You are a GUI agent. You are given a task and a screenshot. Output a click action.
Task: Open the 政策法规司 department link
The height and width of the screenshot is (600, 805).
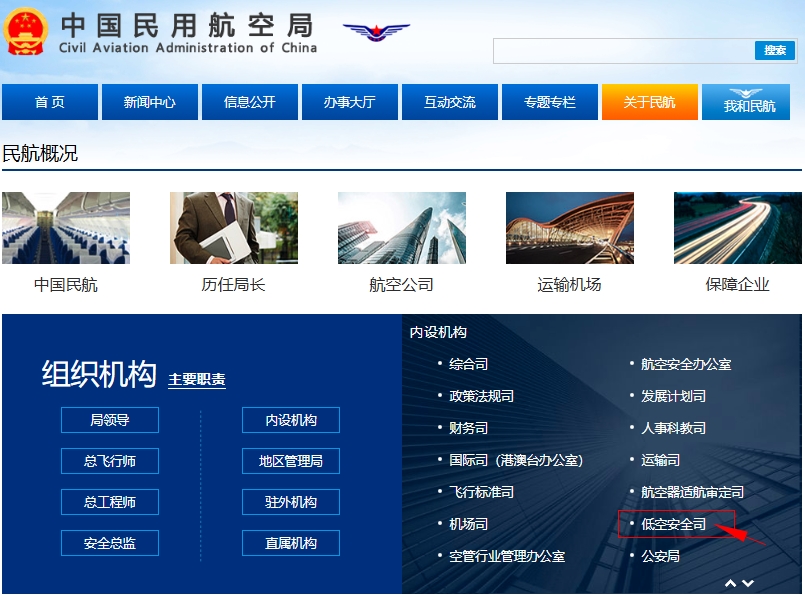(x=482, y=396)
